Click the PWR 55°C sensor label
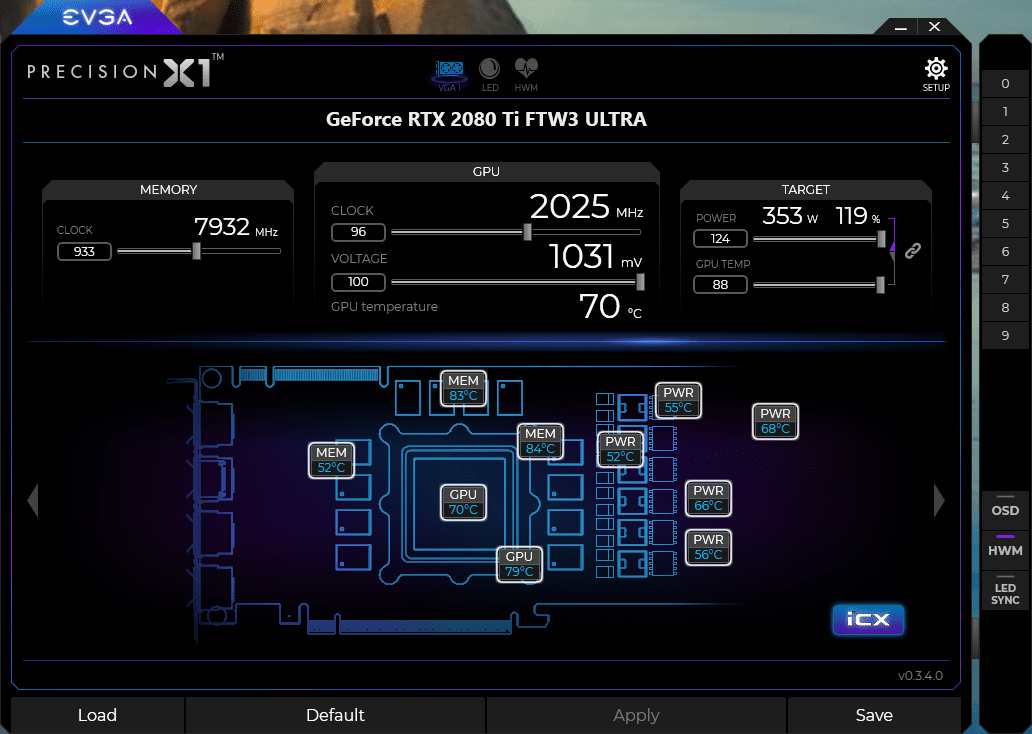This screenshot has width=1032, height=734. pyautogui.click(x=678, y=400)
